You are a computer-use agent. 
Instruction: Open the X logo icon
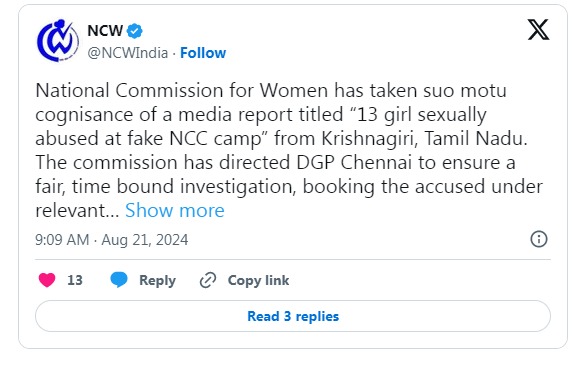point(538,30)
